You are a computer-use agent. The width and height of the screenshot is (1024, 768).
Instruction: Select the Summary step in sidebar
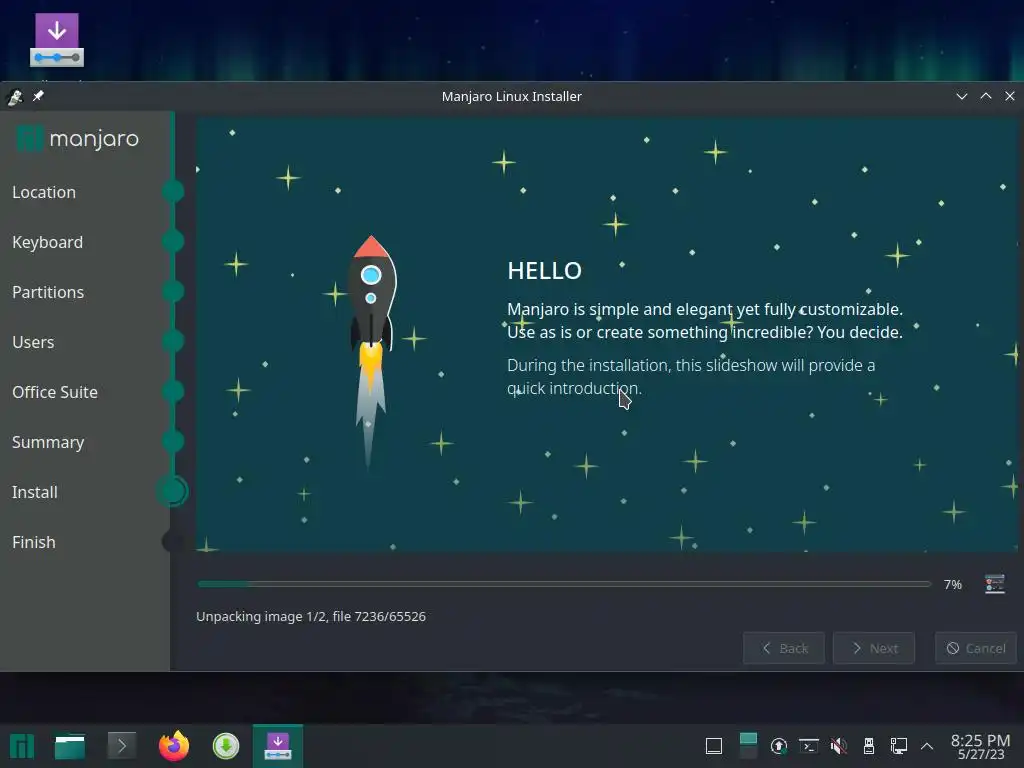point(48,442)
